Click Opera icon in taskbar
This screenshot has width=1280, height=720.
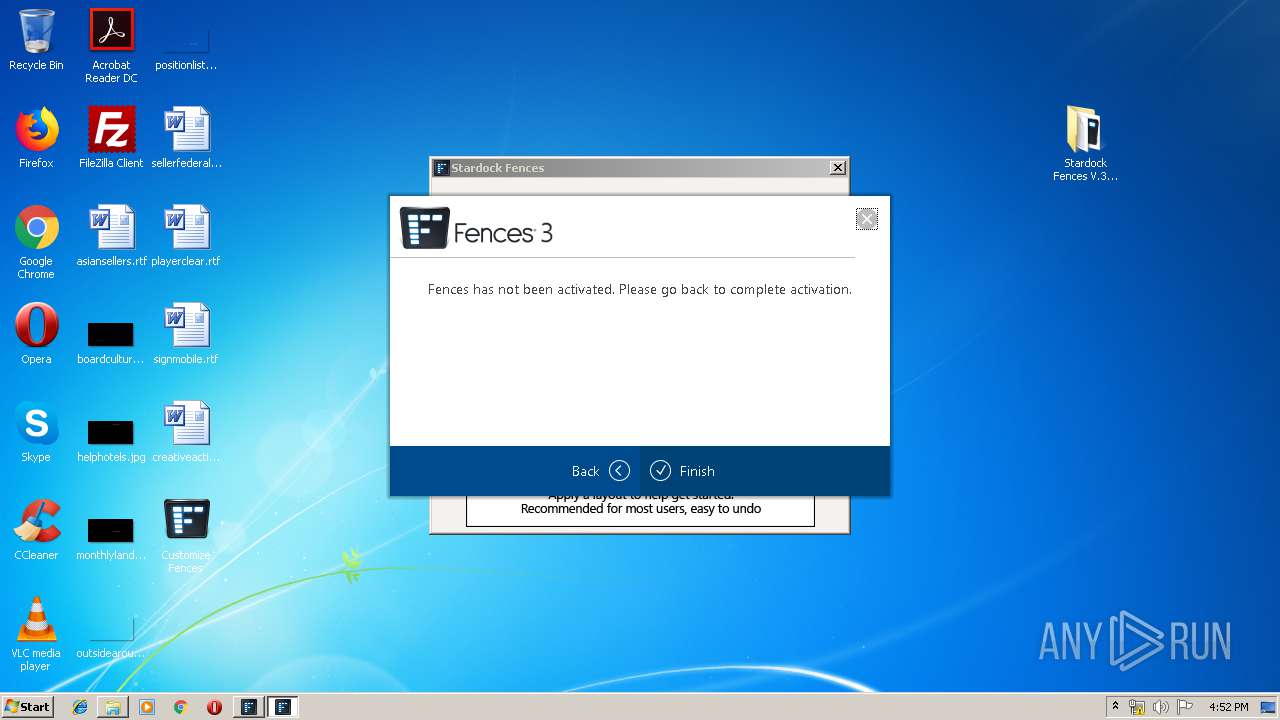coord(214,707)
